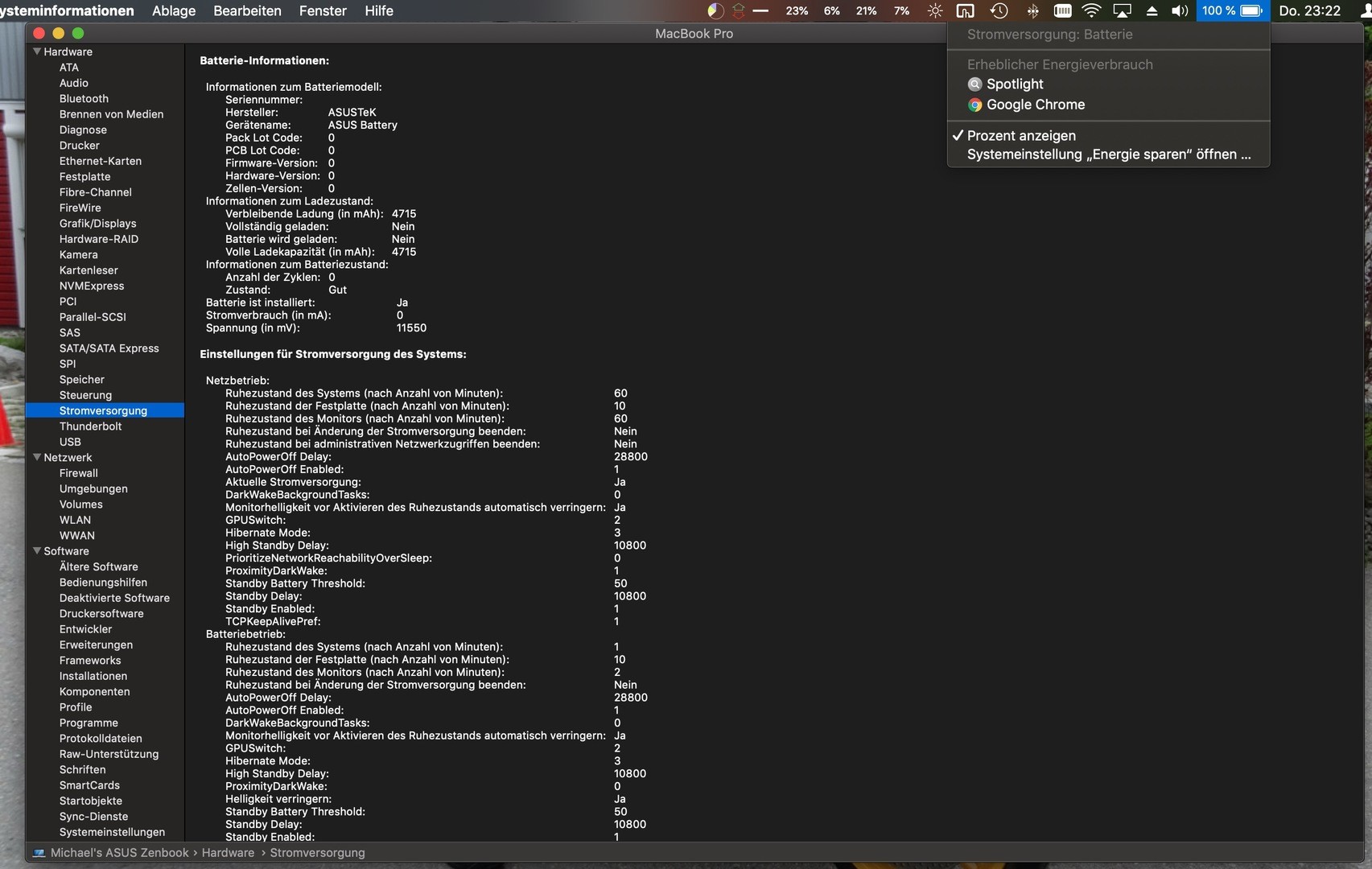Image resolution: width=1372 pixels, height=869 pixels.
Task: Click the ASUS Battery device name value
Action: 363,126
